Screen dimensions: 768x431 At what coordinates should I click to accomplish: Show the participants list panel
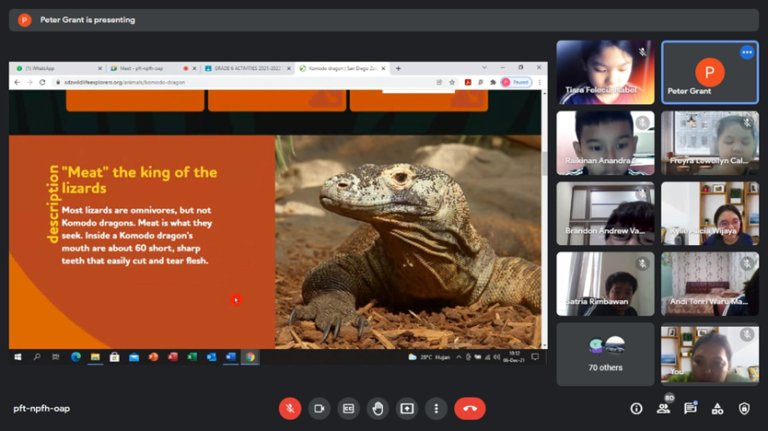[663, 408]
